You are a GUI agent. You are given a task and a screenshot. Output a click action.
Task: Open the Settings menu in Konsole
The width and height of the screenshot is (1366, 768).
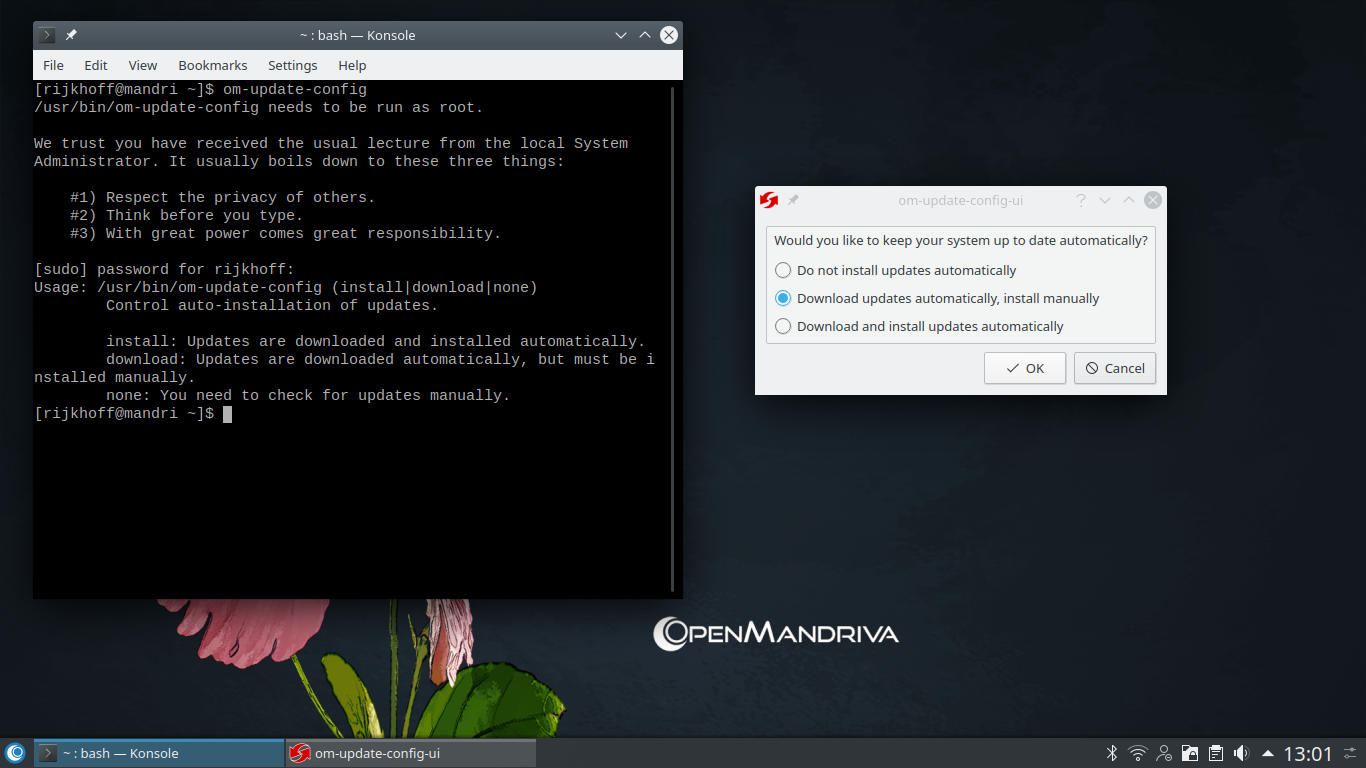click(x=292, y=65)
